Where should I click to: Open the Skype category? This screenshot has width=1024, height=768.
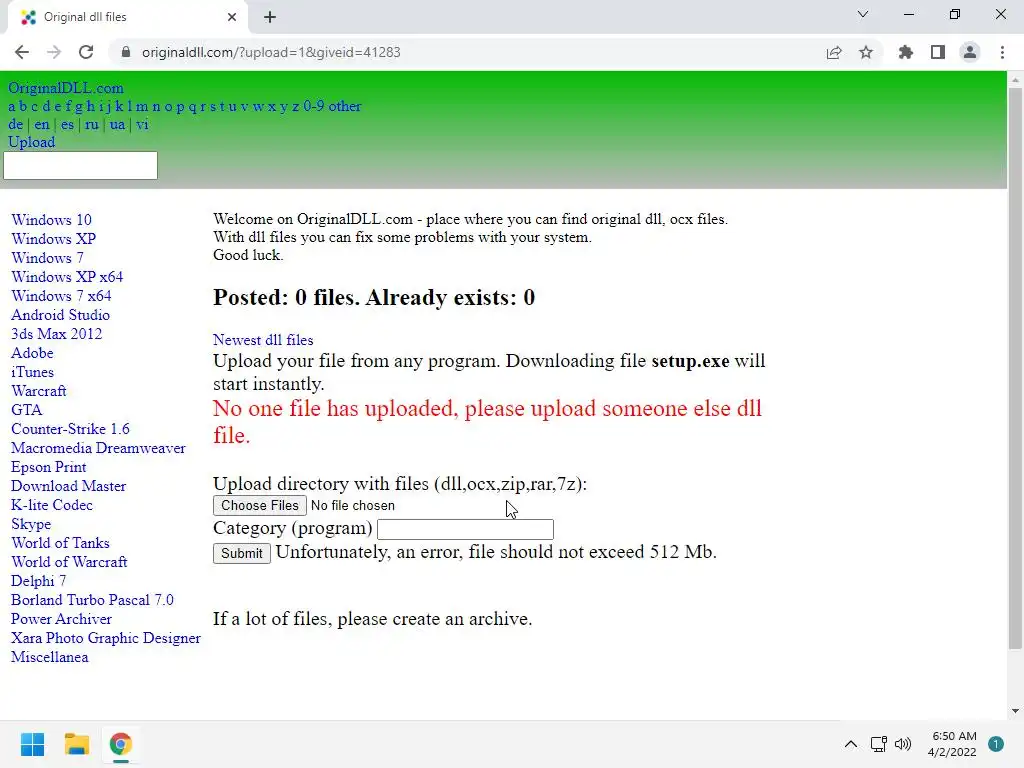(x=31, y=524)
